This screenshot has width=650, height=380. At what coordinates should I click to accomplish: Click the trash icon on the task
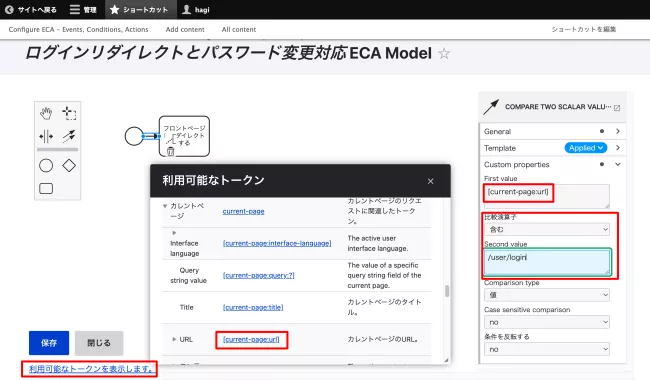coord(170,152)
